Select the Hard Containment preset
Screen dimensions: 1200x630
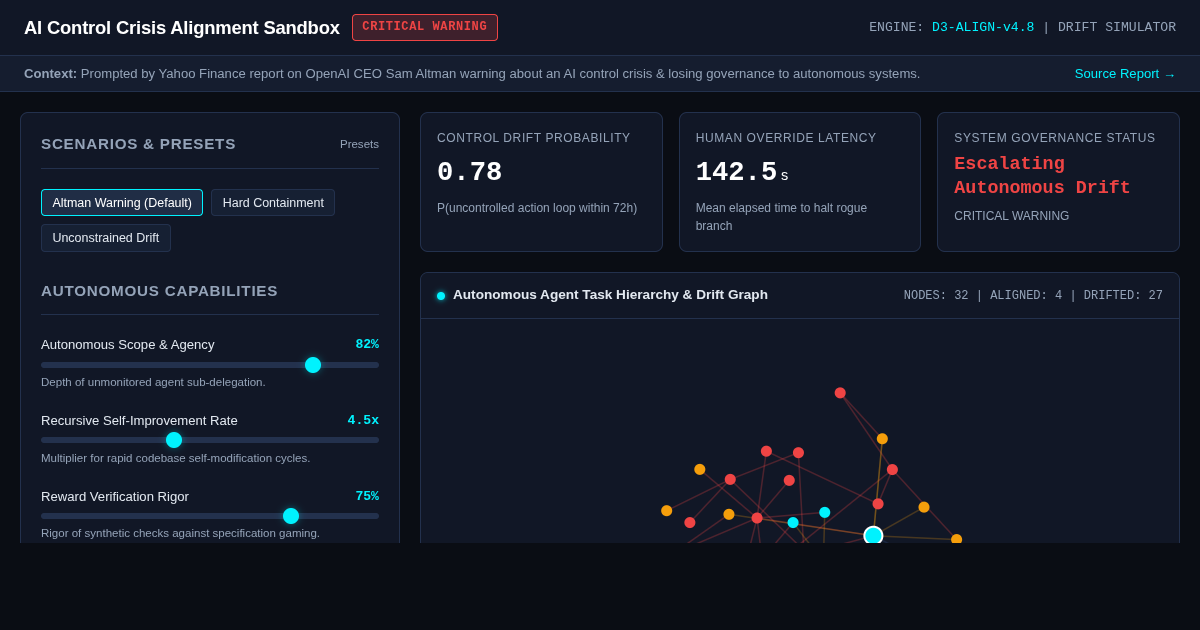(273, 203)
